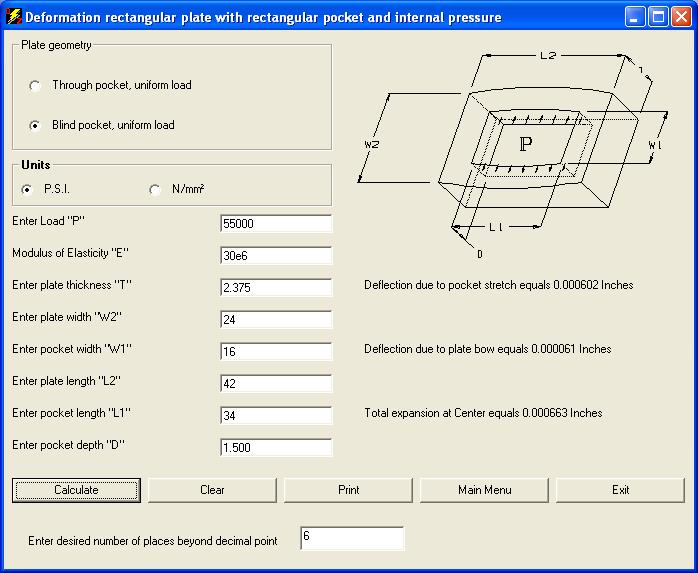Click the Plate geometry group heading
Viewport: 698px width, 573px height.
(56, 45)
